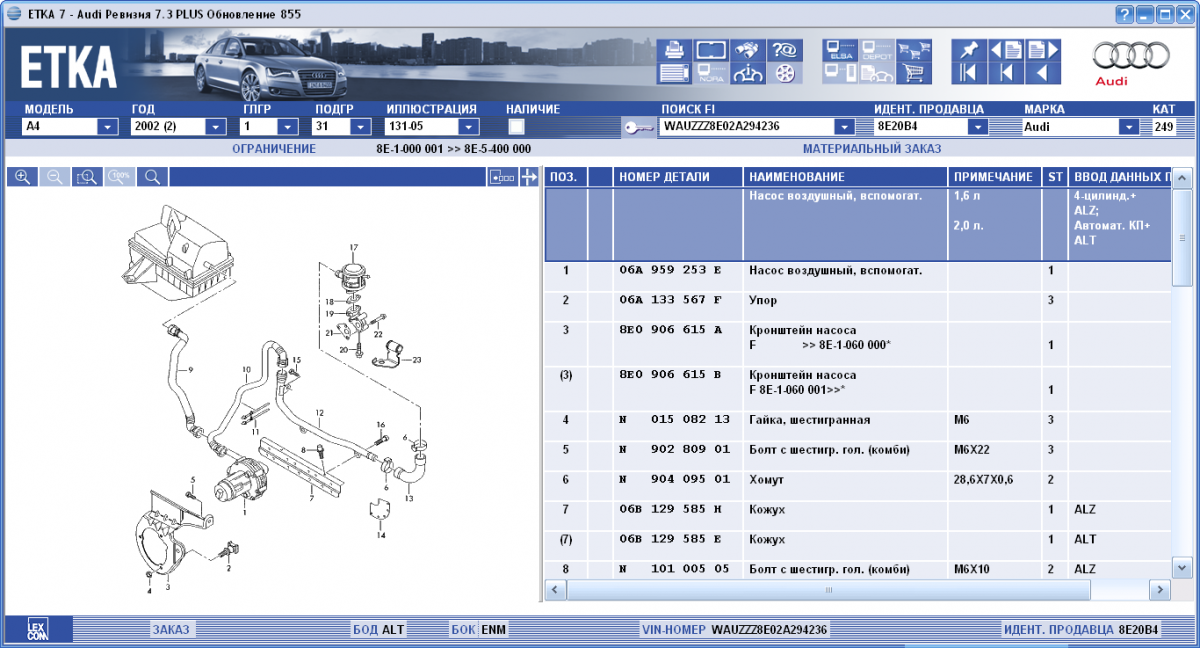
Task: Zoom out of the illustration
Action: click(55, 177)
